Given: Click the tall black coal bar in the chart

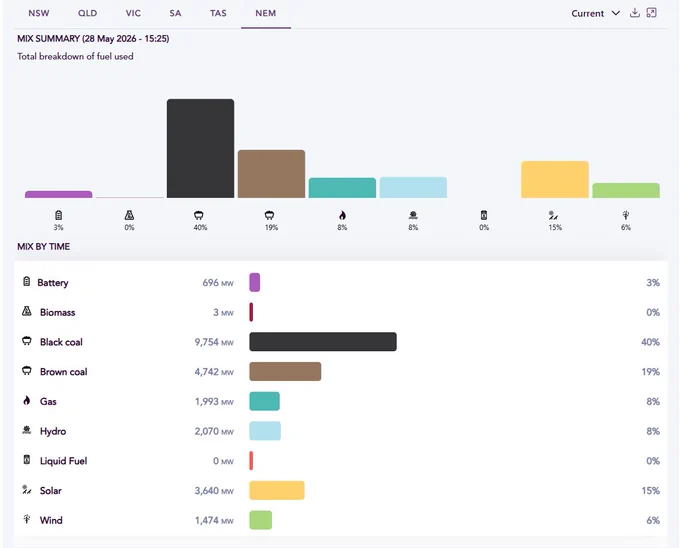Looking at the screenshot, I should [x=200, y=148].
